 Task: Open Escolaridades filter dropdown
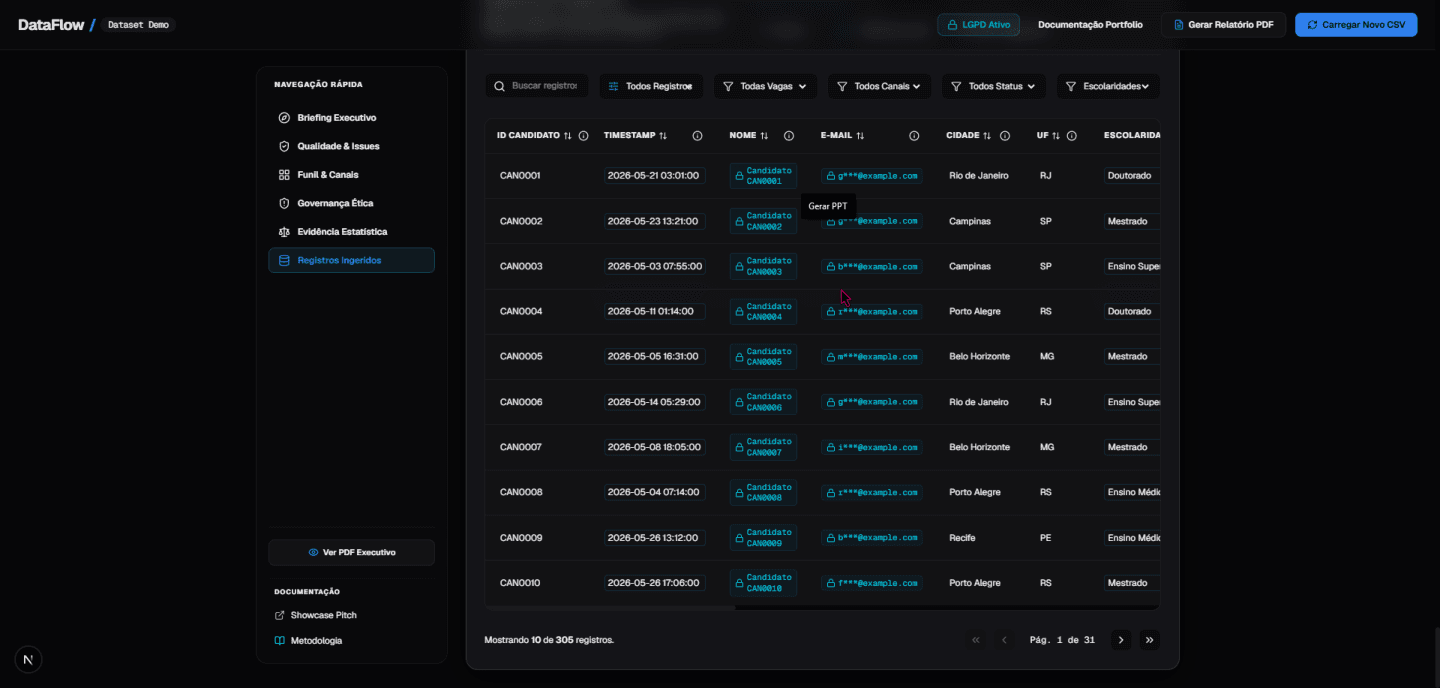click(1108, 86)
